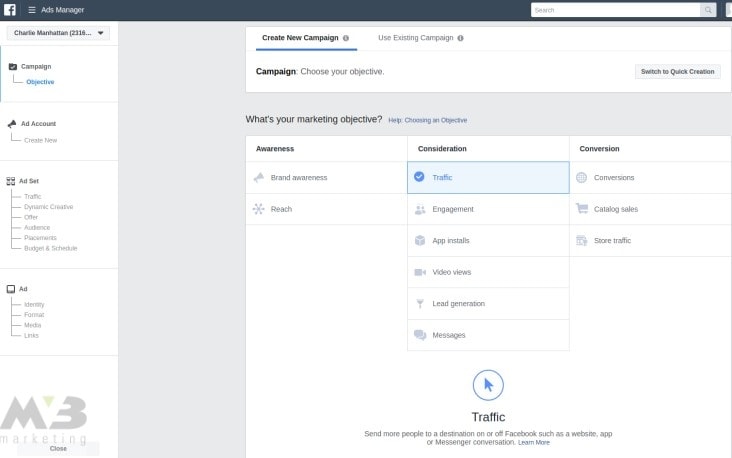Screen dimensions: 732x458
Task: Click the Ad Account megaphone icon in sidebar
Action: point(12,124)
